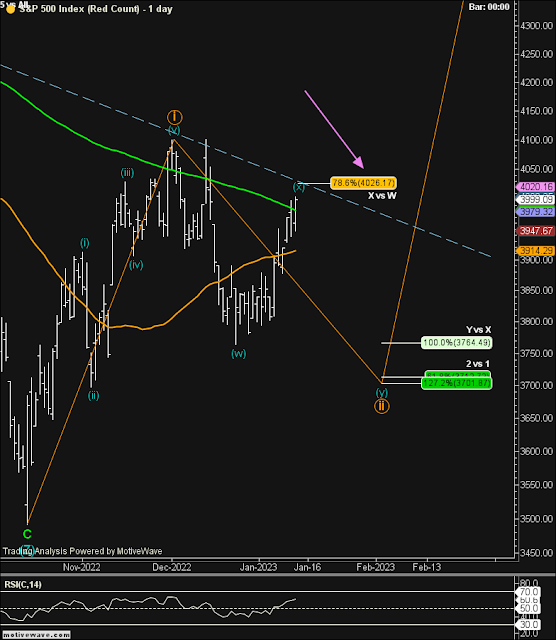Click the 4100.00 price axis value
This screenshot has width=556, height=640.
pyautogui.click(x=536, y=140)
